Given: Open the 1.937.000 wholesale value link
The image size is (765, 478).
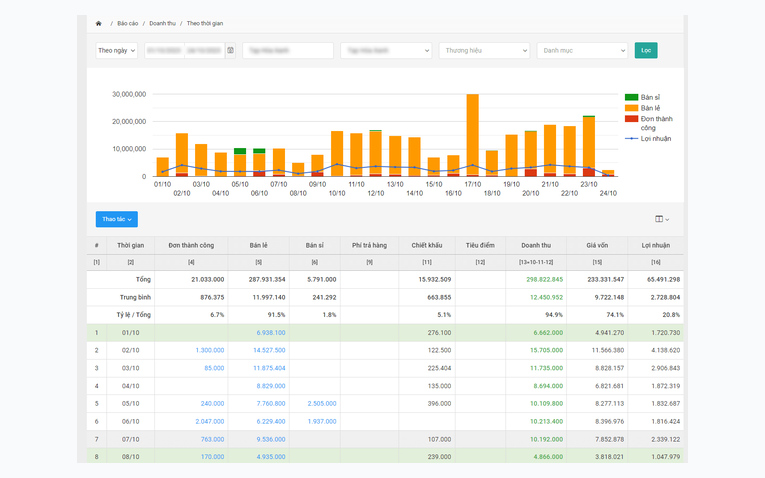Looking at the screenshot, I should click(322, 421).
